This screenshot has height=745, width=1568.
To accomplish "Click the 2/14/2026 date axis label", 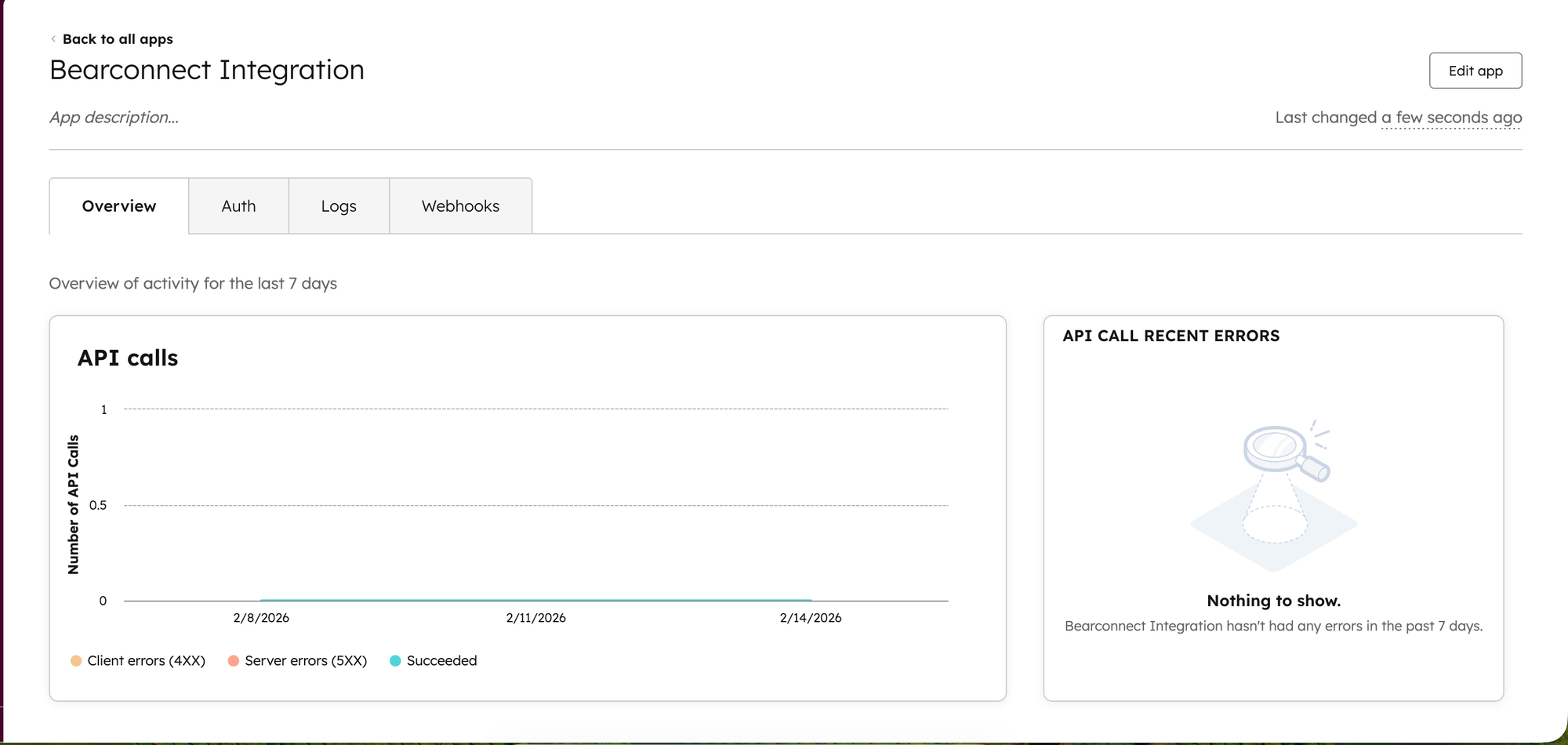I will click(x=811, y=618).
